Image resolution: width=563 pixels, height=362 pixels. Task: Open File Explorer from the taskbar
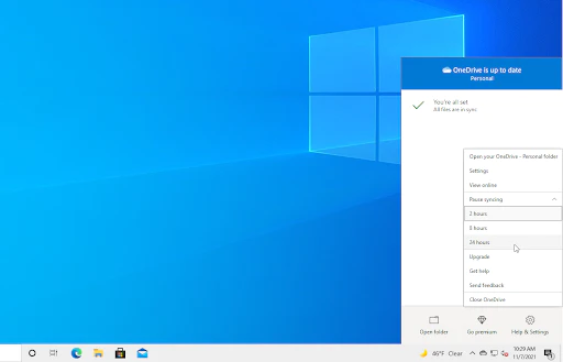coord(98,353)
